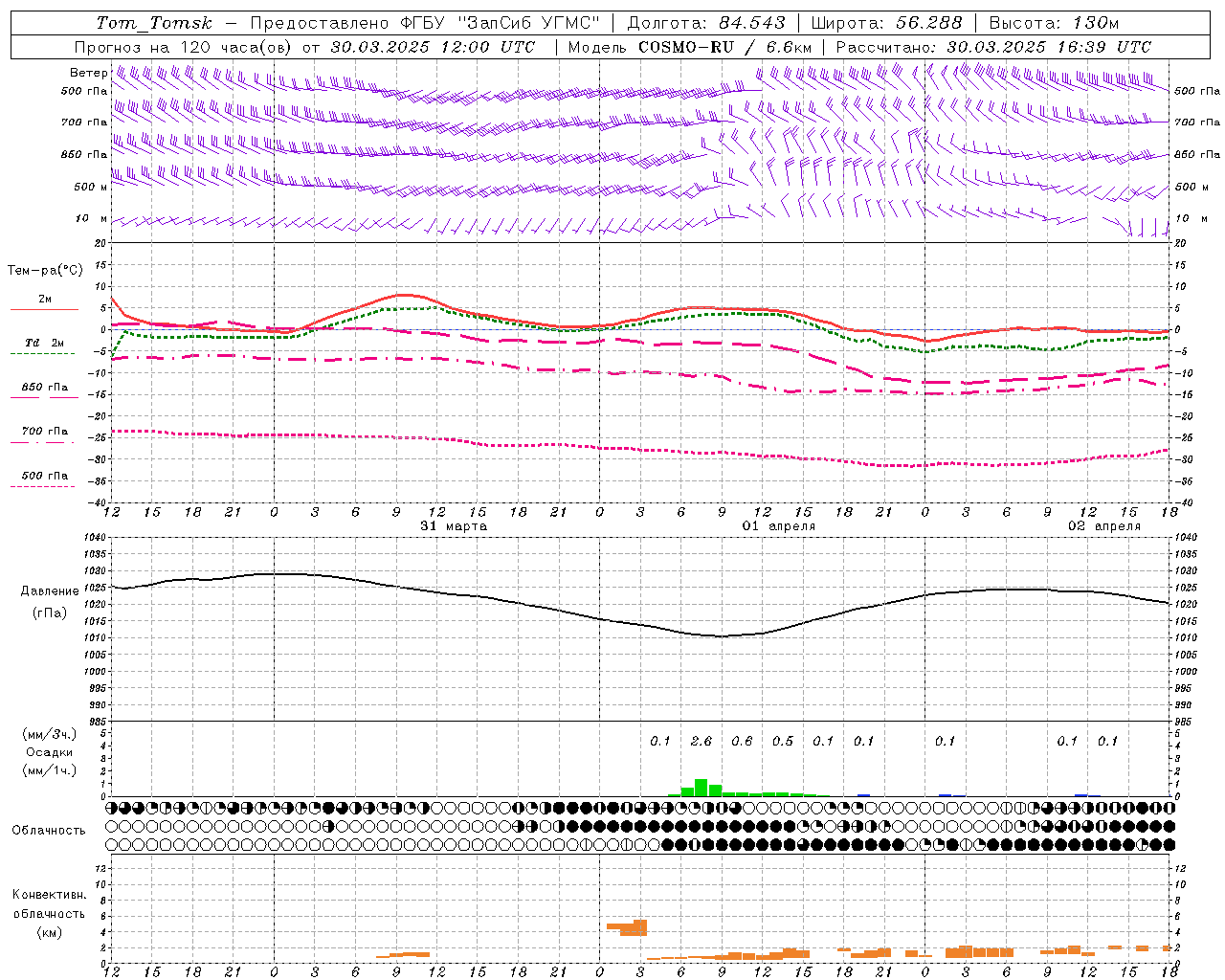The width and height of the screenshot is (1225, 980).
Task: Click the '(мм/1ч.)' precipitation unit label
Action: click(x=49, y=770)
